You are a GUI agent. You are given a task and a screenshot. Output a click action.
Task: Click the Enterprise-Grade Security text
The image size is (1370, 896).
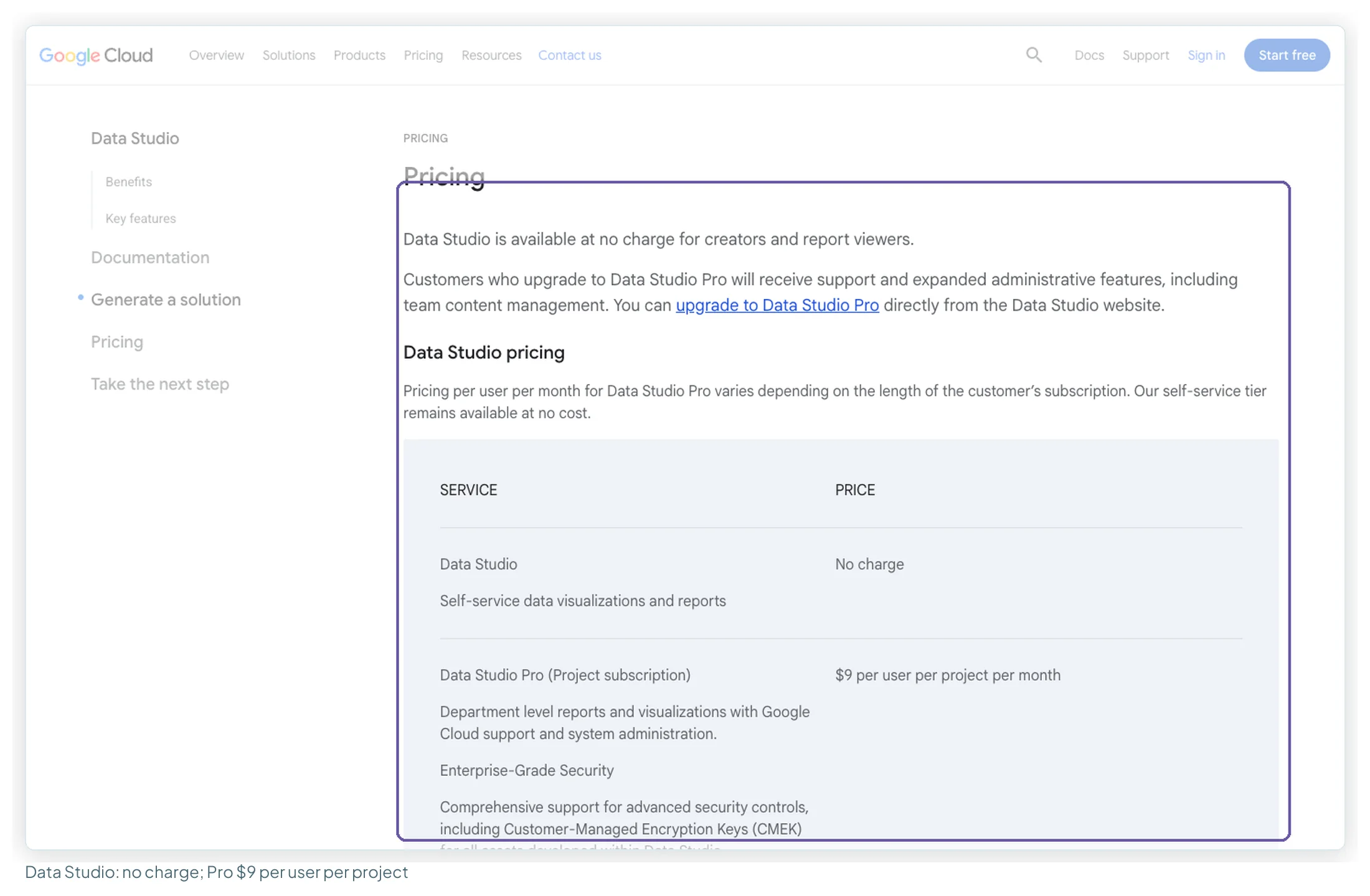(527, 770)
